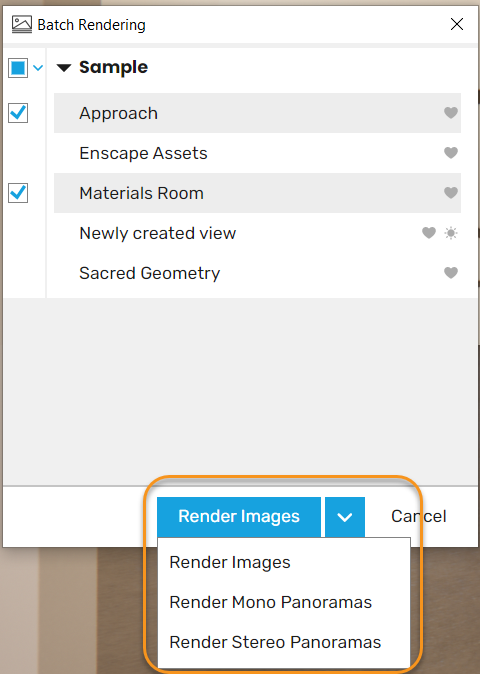The height and width of the screenshot is (674, 480).
Task: Click the Batch Rendering title image icon
Action: pyautogui.click(x=21, y=25)
